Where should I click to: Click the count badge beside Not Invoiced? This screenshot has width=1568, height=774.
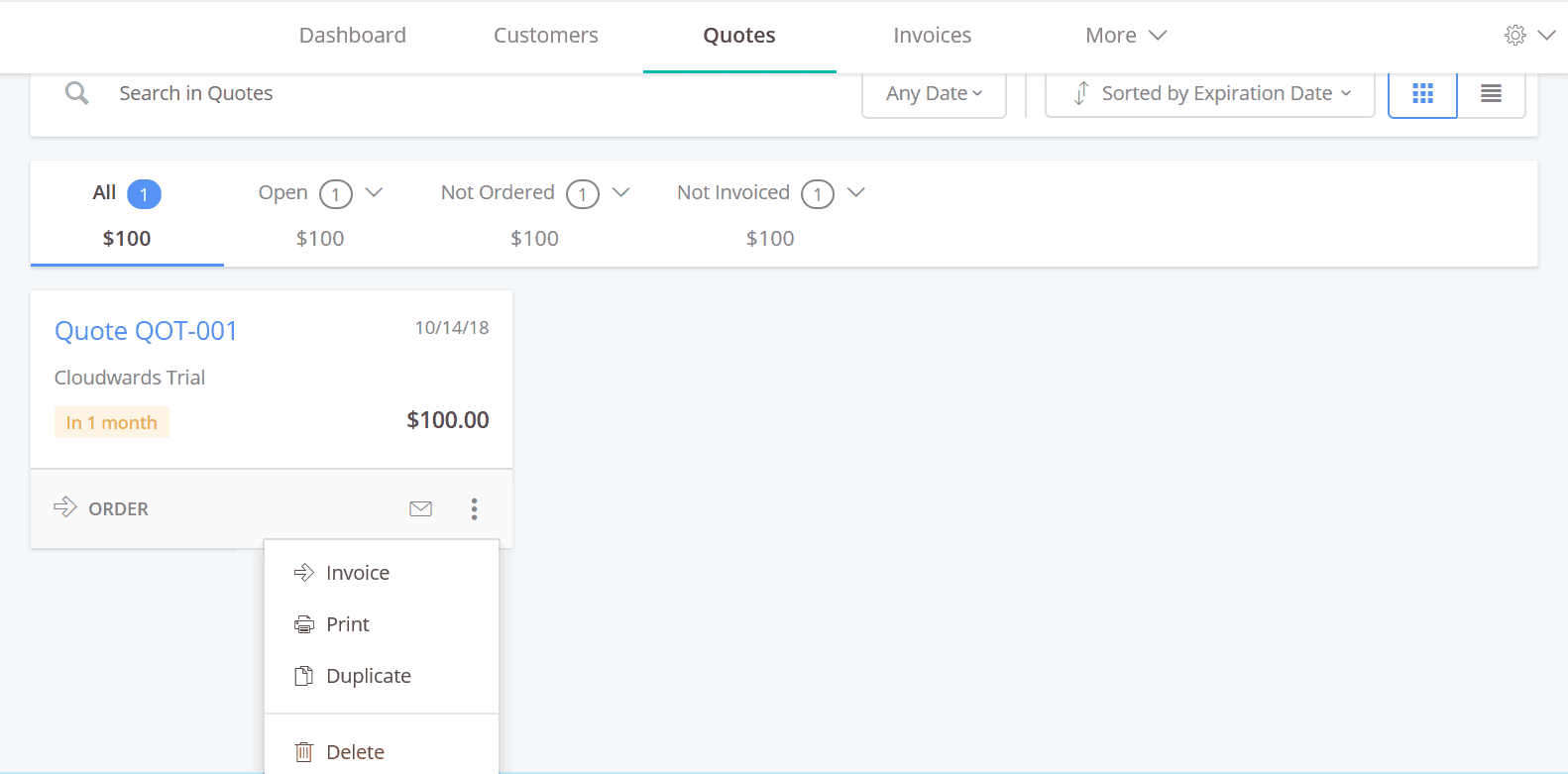pyautogui.click(x=818, y=194)
